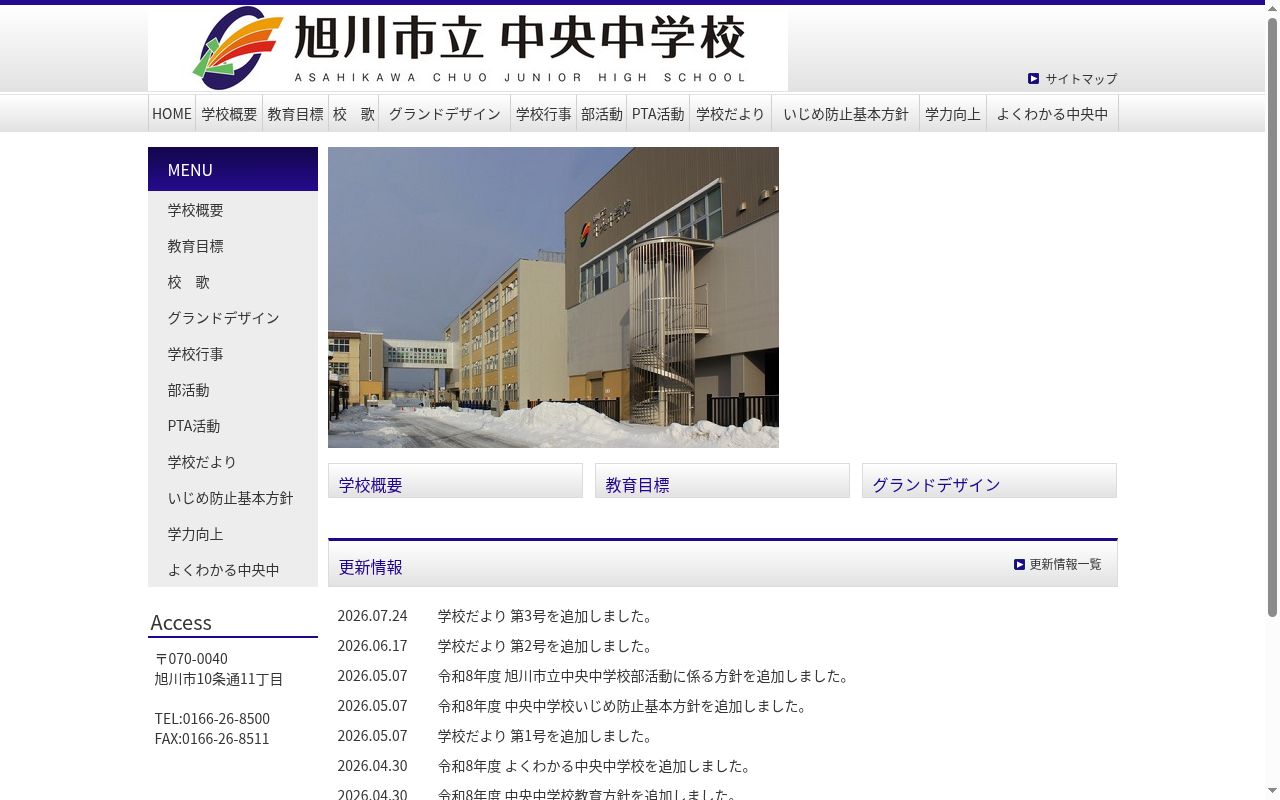The width and height of the screenshot is (1280, 800).
Task: Select 校 歌 in top navigation bar
Action: (x=353, y=114)
